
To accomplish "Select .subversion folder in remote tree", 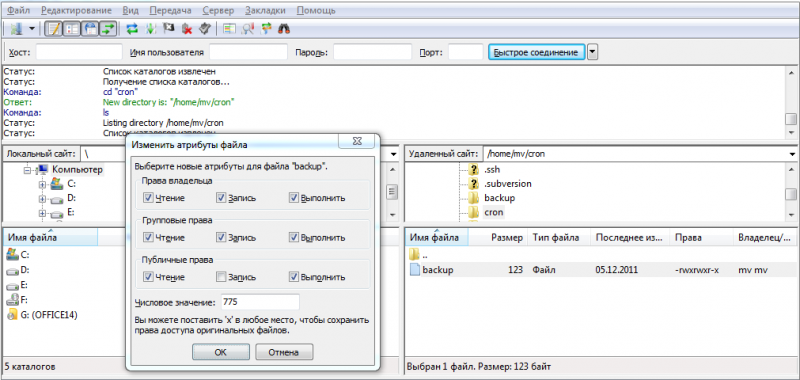I will (507, 184).
